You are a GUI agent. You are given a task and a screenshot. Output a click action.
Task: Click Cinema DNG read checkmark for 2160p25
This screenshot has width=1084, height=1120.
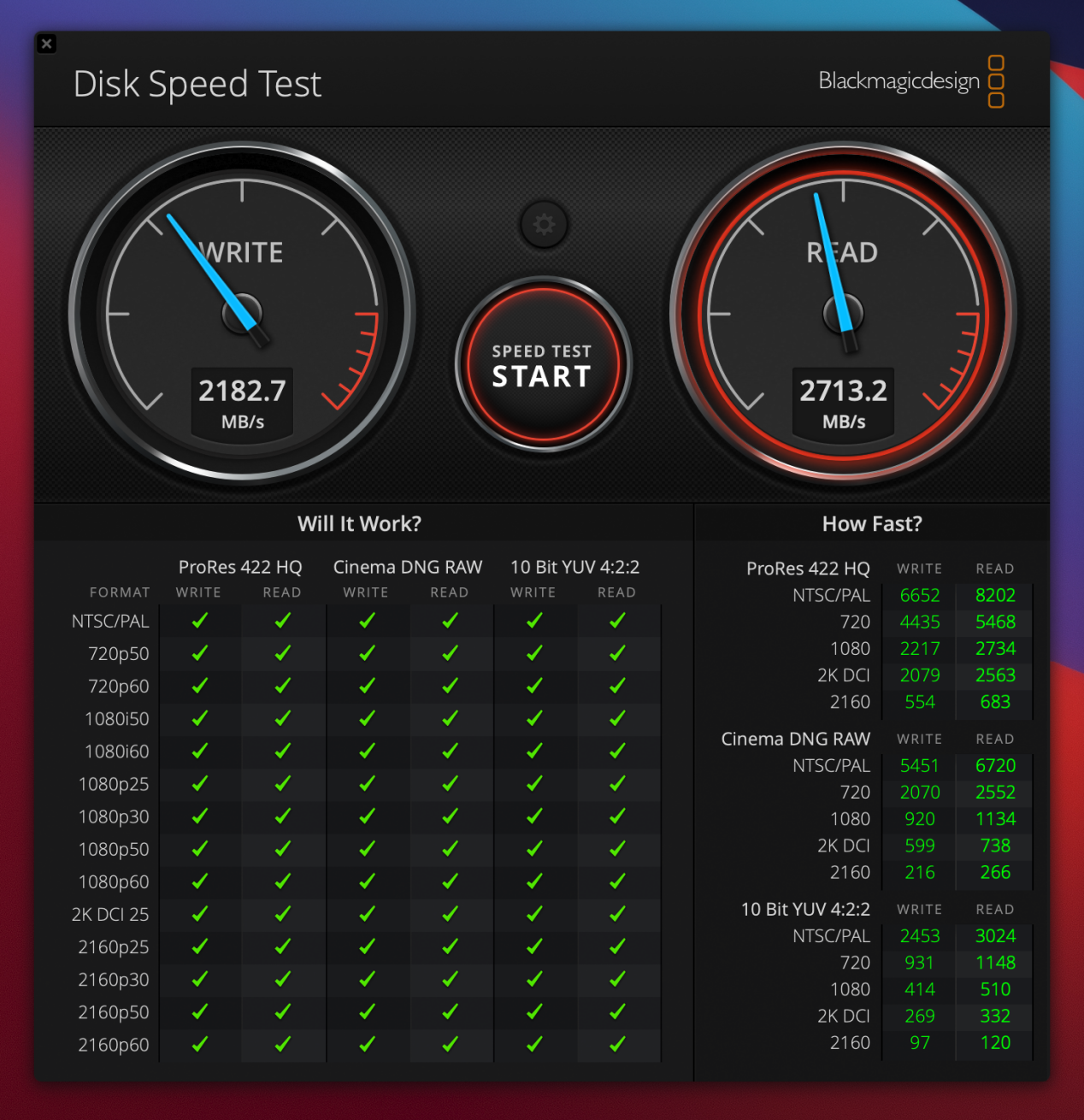tap(451, 946)
